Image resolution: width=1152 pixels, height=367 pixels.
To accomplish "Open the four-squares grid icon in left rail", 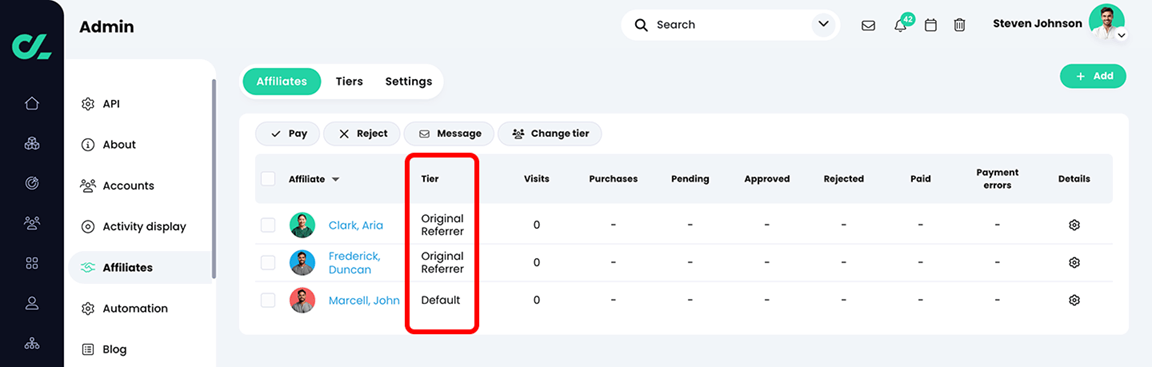I will pos(32,262).
